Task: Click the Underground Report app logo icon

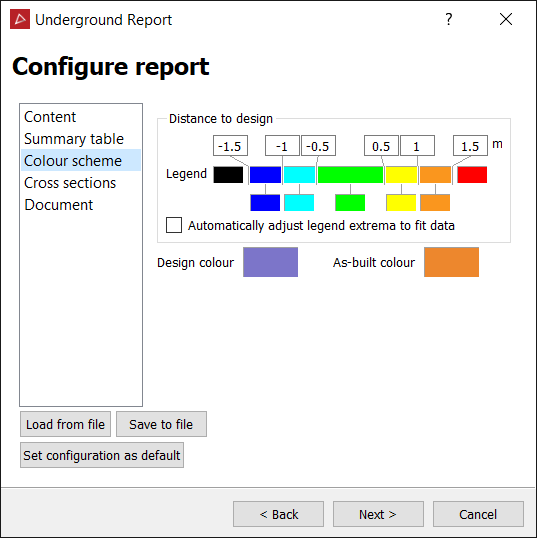Action: [x=20, y=19]
